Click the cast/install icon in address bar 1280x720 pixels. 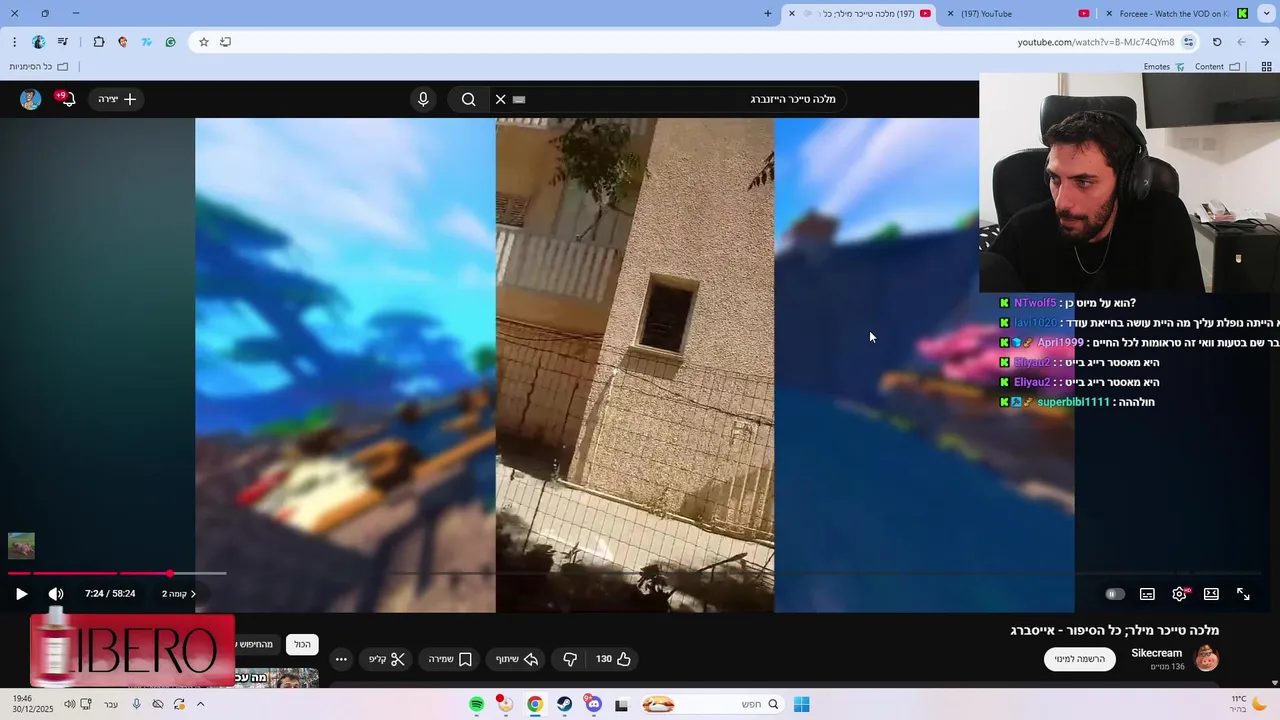coord(225,42)
